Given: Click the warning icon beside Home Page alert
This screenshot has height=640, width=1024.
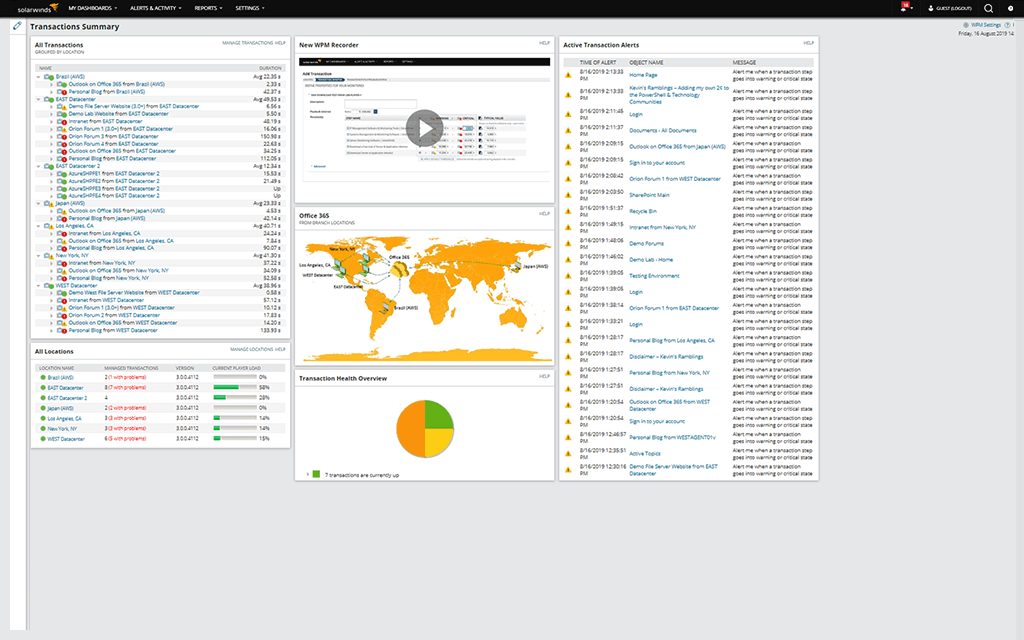Looking at the screenshot, I should [568, 75].
